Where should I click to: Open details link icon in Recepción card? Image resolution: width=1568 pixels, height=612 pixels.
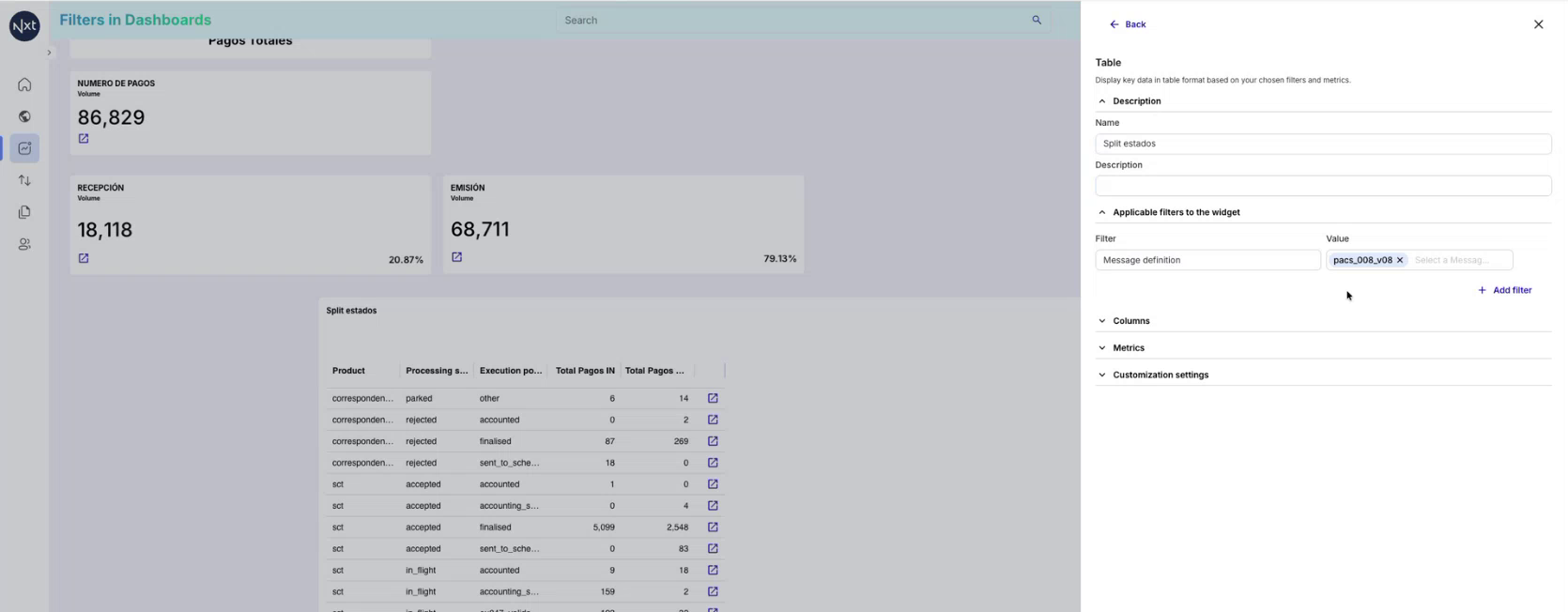[84, 258]
